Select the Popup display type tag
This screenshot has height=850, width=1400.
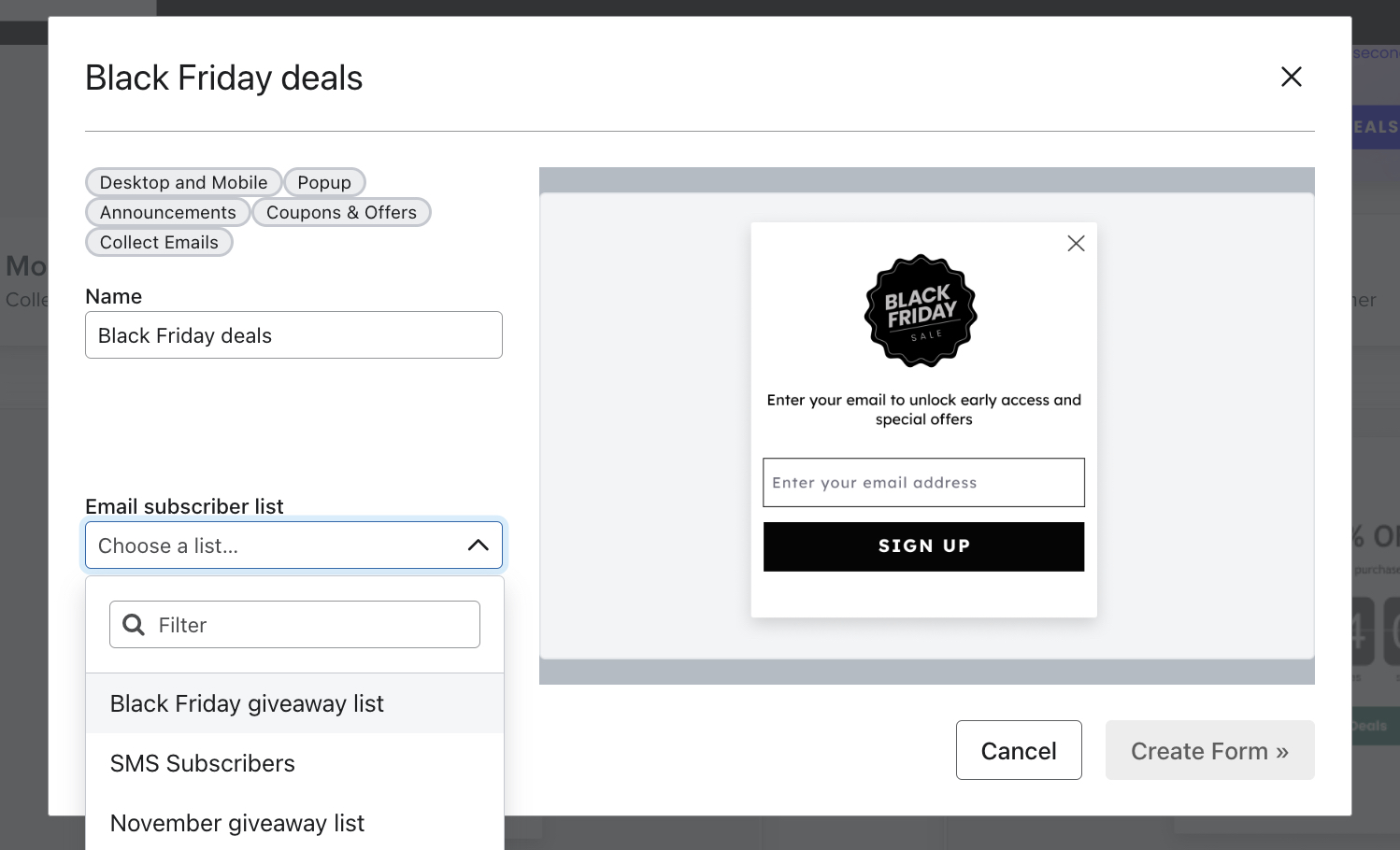(x=324, y=182)
